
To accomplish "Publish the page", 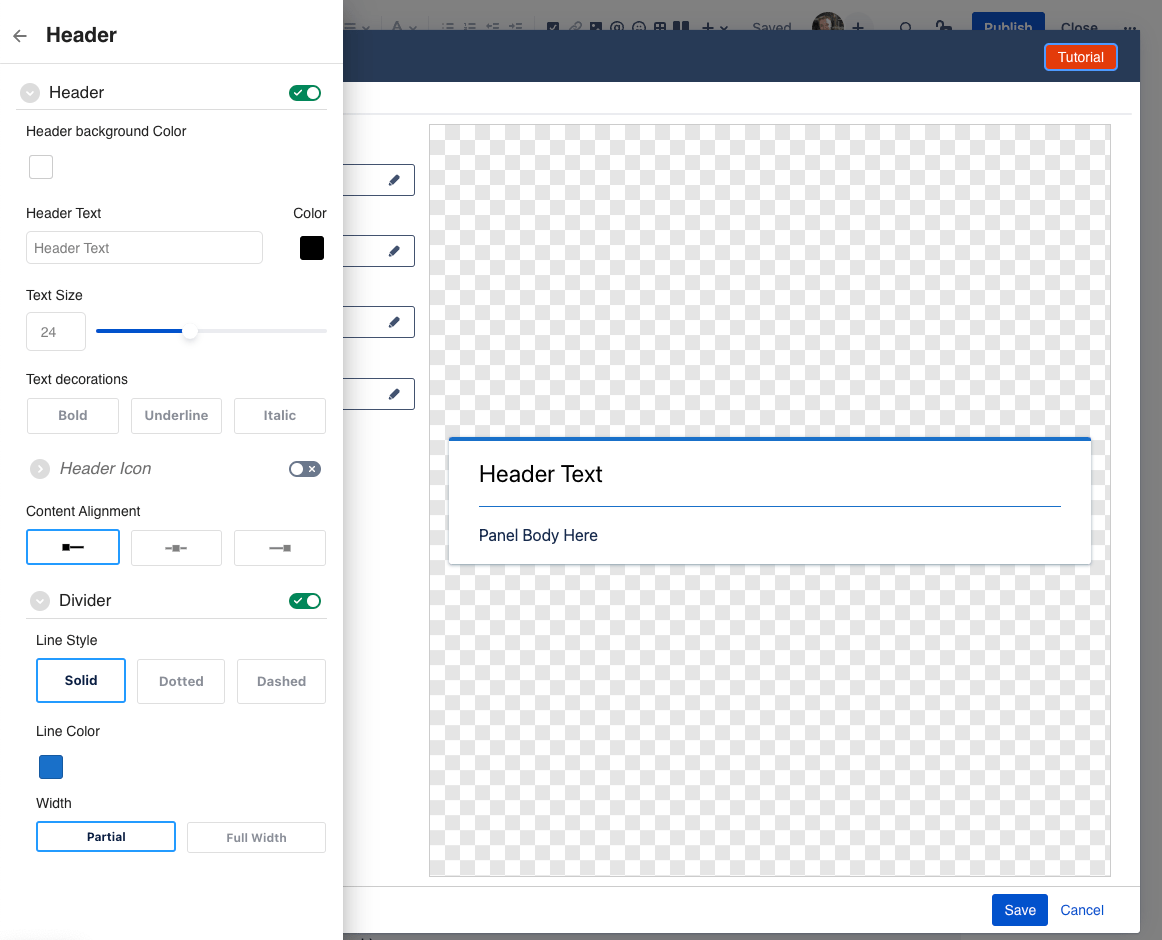I will tap(1008, 26).
